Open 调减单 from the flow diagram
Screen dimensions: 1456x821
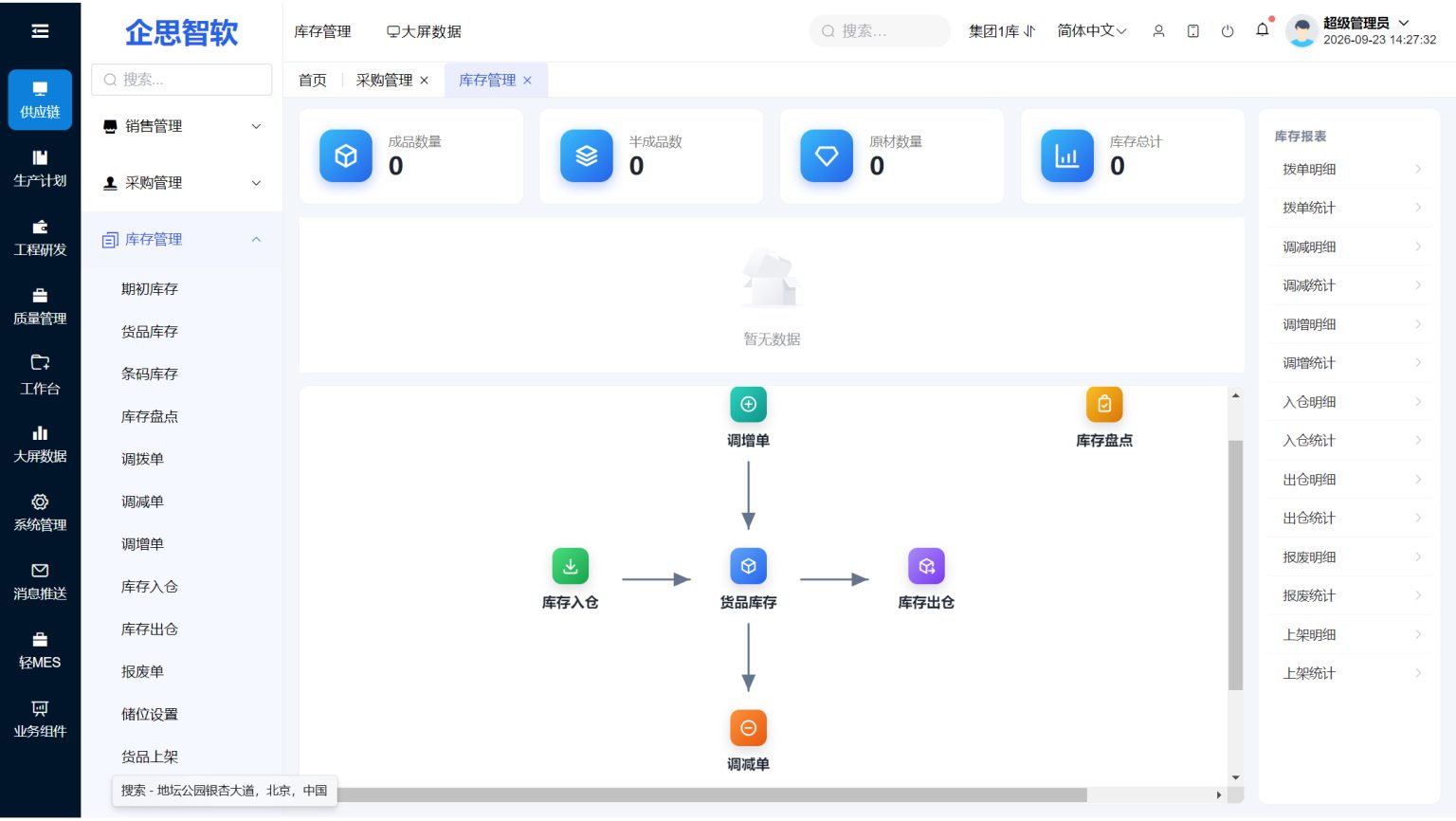pos(748,741)
